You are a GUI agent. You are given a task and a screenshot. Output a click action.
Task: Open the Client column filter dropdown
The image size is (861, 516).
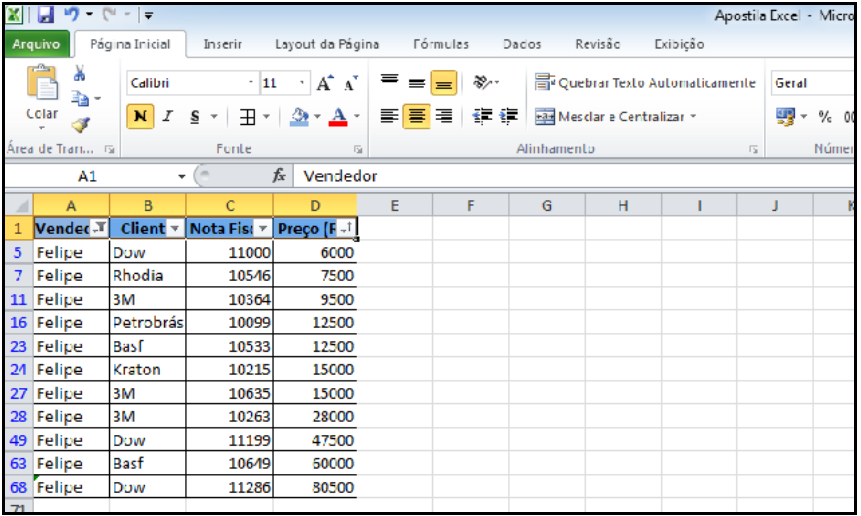coord(175,229)
